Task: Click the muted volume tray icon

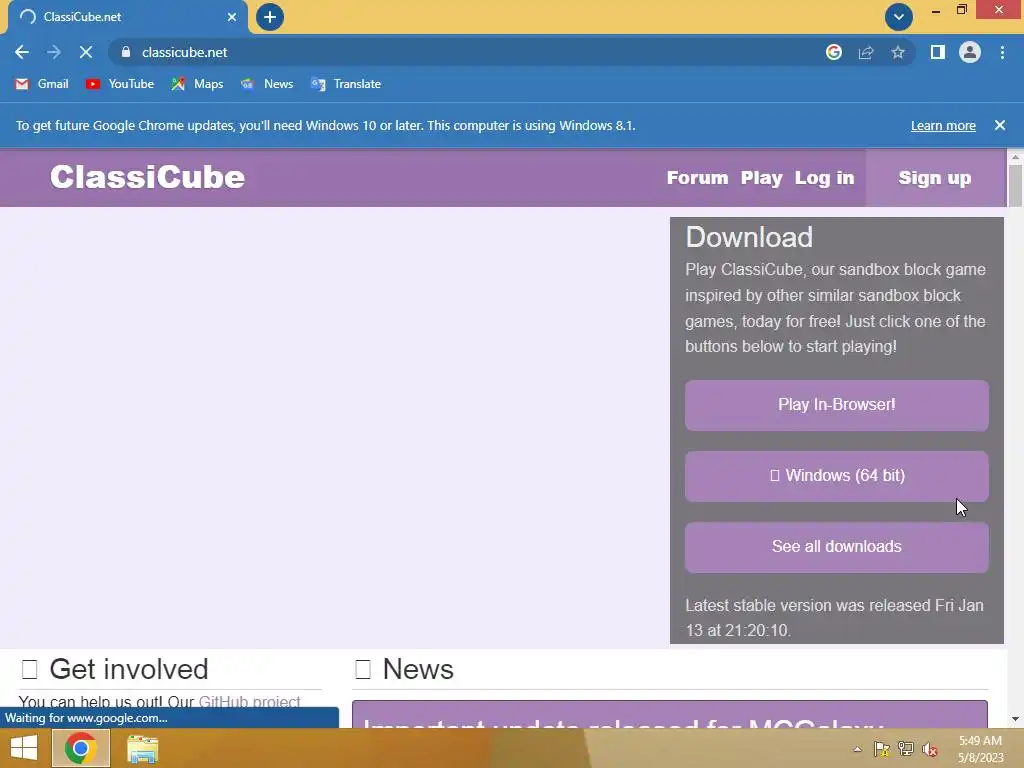Action: tap(930, 749)
